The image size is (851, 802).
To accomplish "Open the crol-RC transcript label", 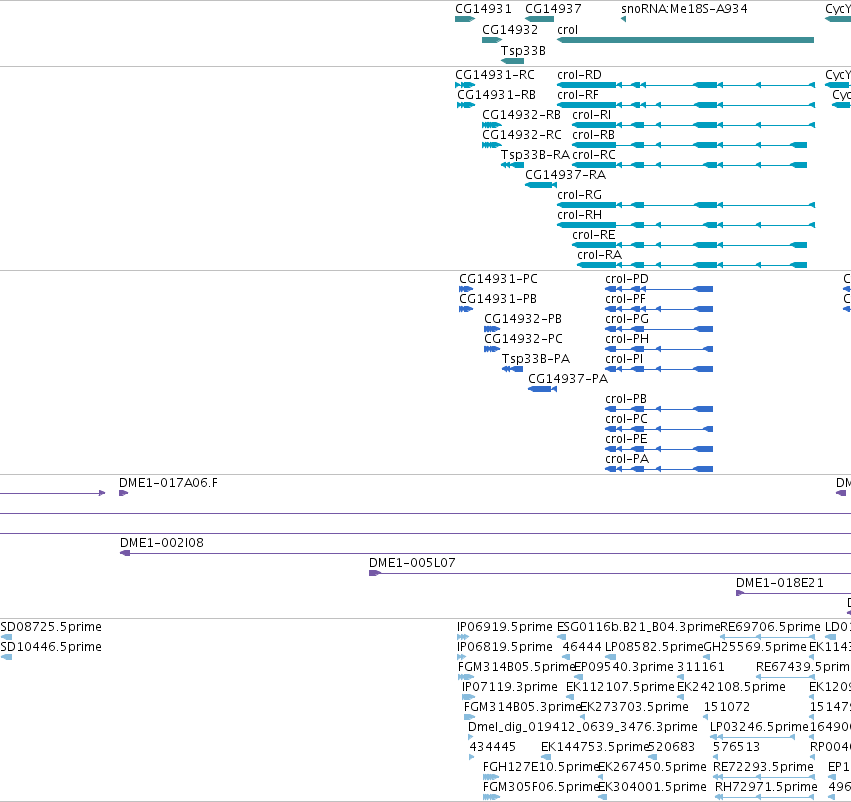I will tap(594, 155).
